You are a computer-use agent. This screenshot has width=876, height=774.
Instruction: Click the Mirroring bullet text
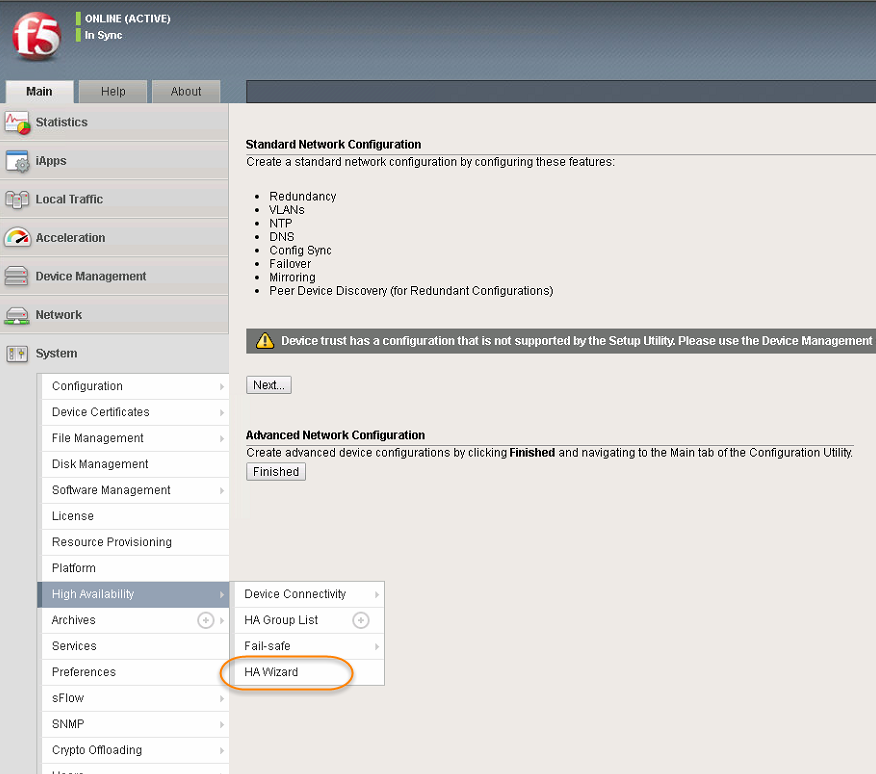pyautogui.click(x=292, y=277)
